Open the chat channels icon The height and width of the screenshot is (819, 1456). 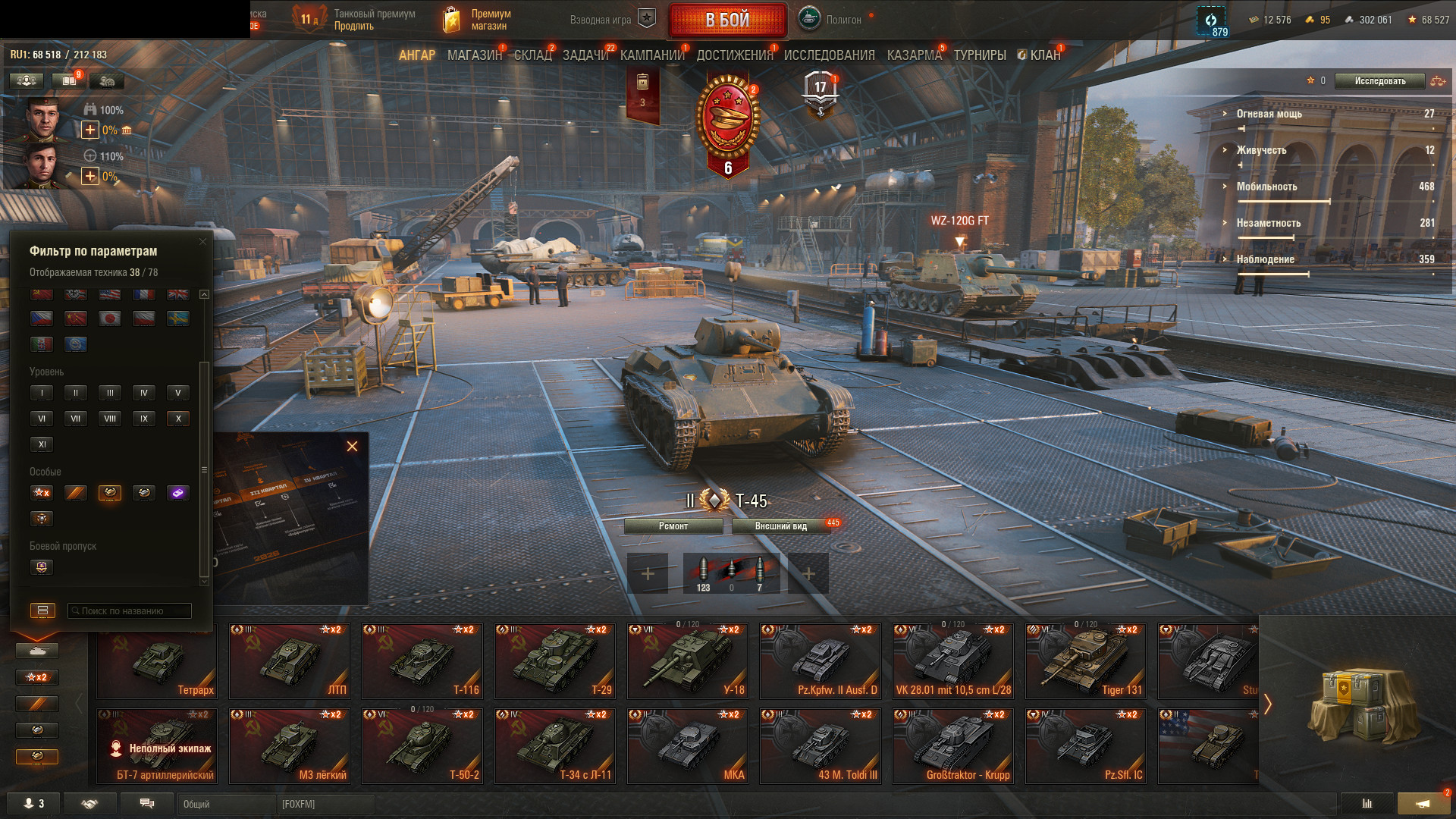[x=147, y=804]
